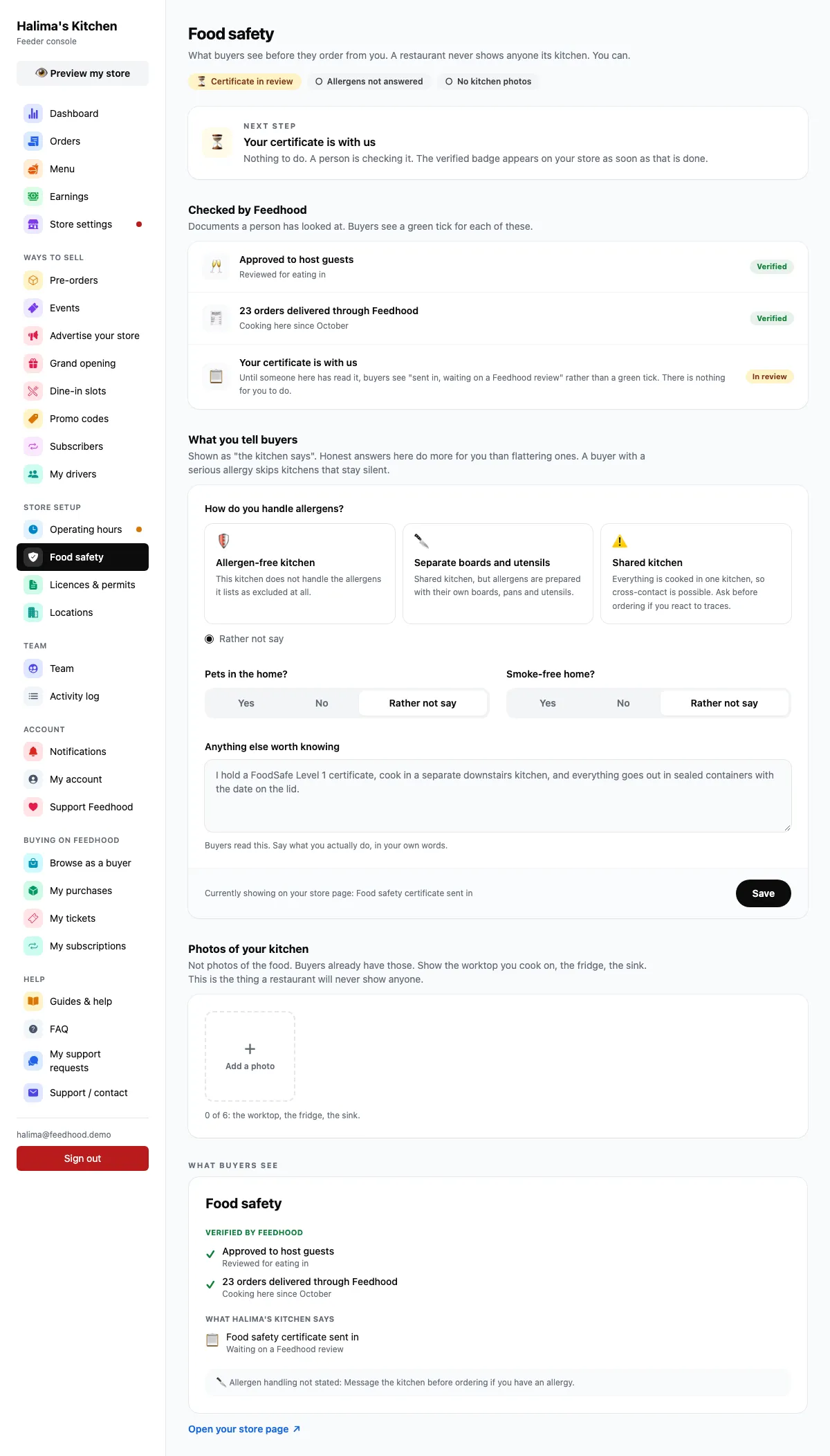Viewport: 830px width, 1456px height.
Task: Save the food safety answers
Action: (763, 893)
